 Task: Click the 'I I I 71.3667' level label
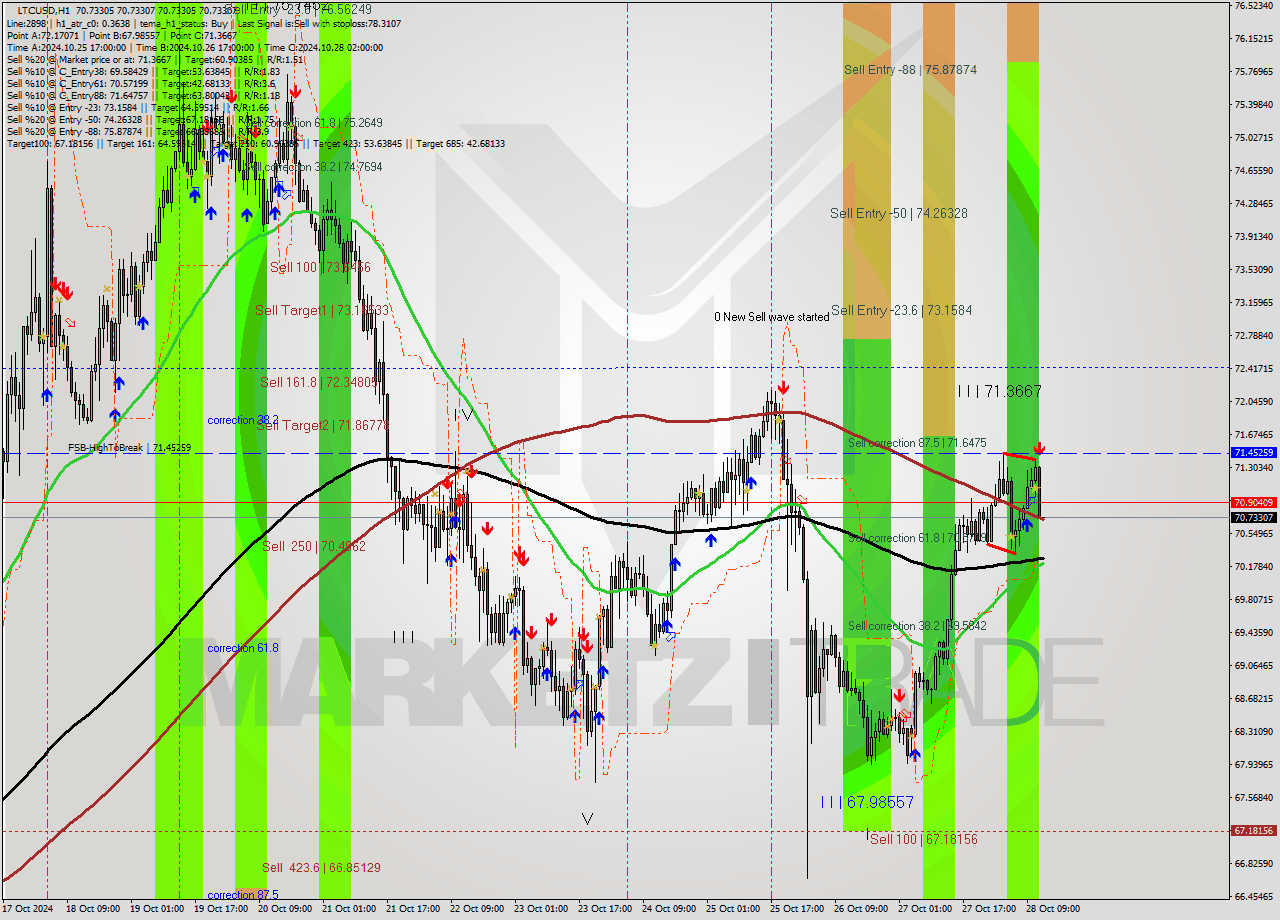tap(999, 392)
